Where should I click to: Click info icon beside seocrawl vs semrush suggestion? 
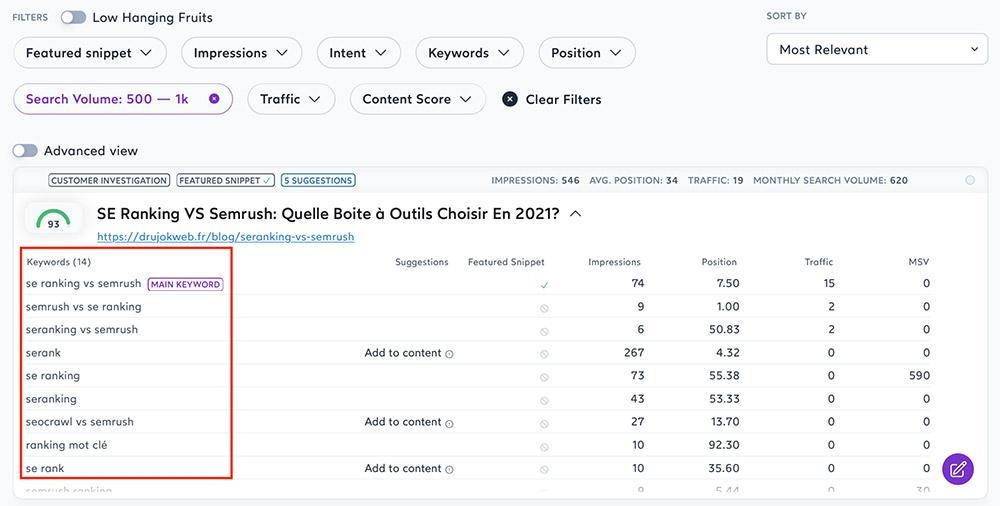pyautogui.click(x=449, y=423)
